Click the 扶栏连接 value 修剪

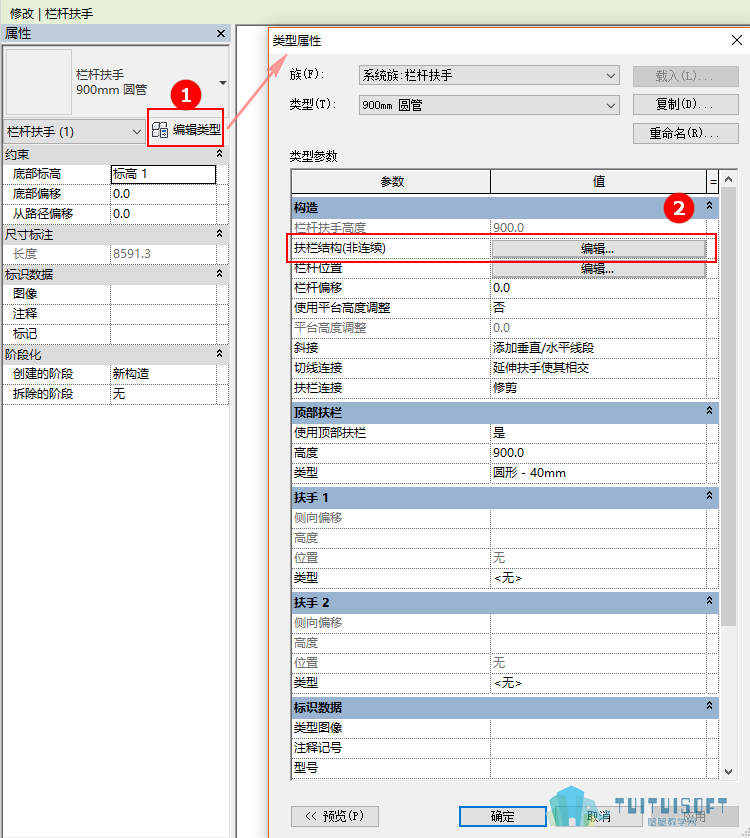pos(598,388)
